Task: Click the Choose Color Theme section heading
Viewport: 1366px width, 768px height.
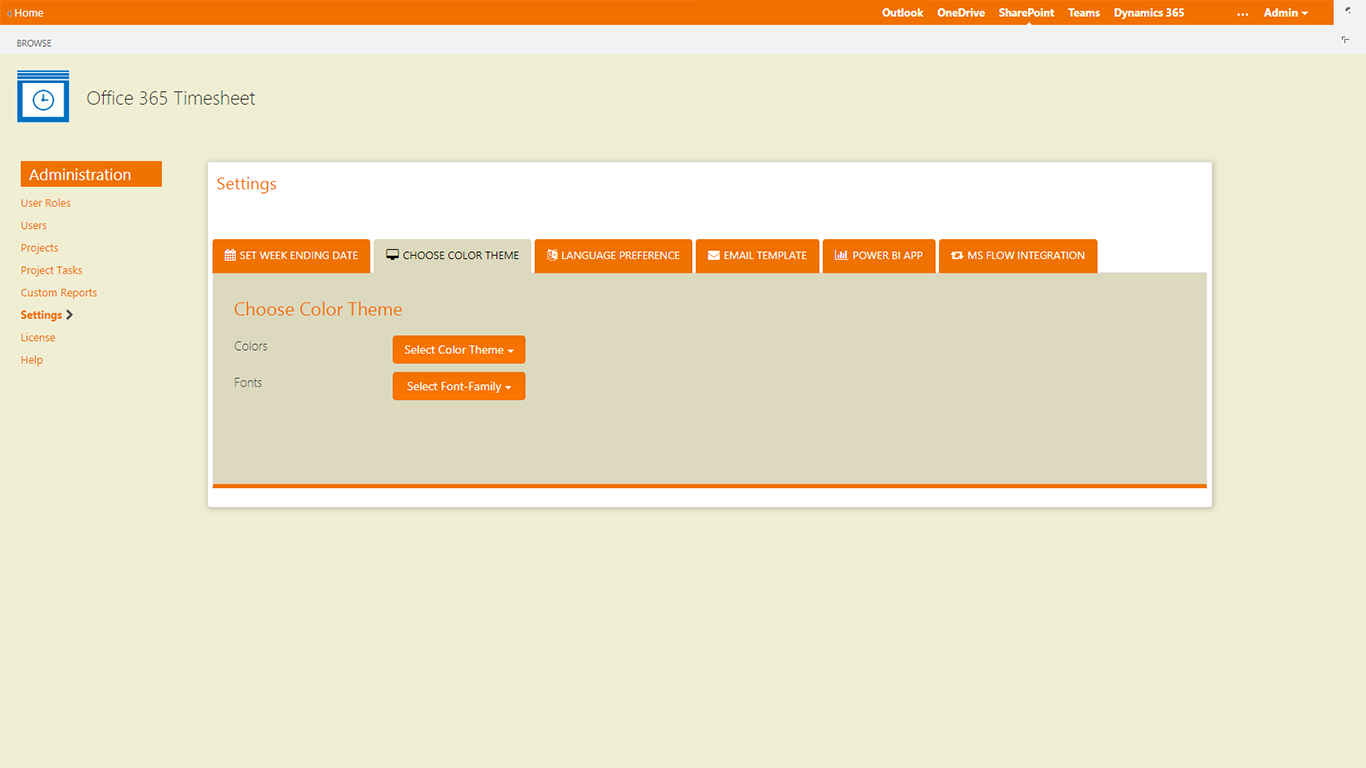Action: point(318,310)
